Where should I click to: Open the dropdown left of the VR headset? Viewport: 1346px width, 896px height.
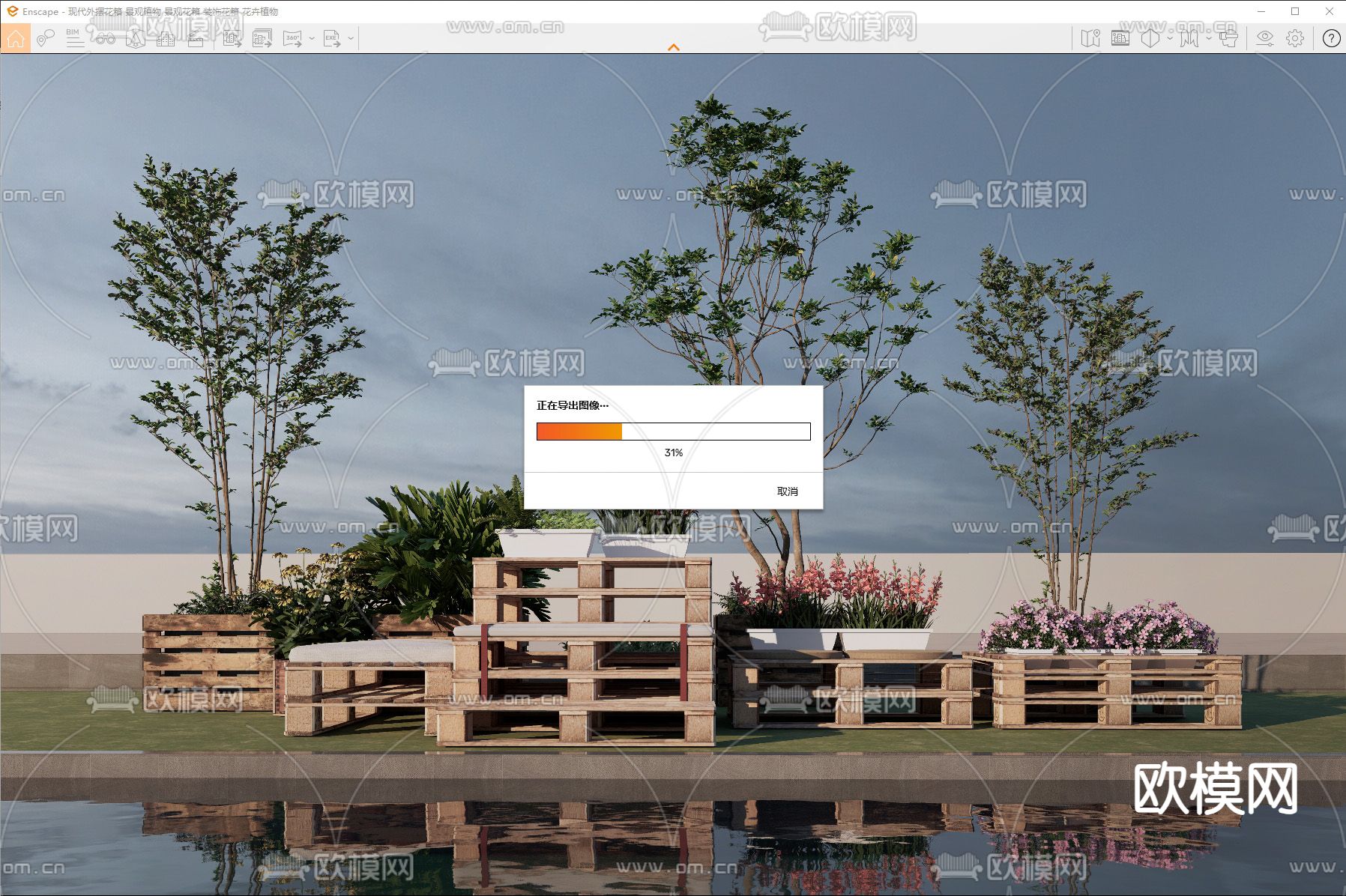[1208, 38]
